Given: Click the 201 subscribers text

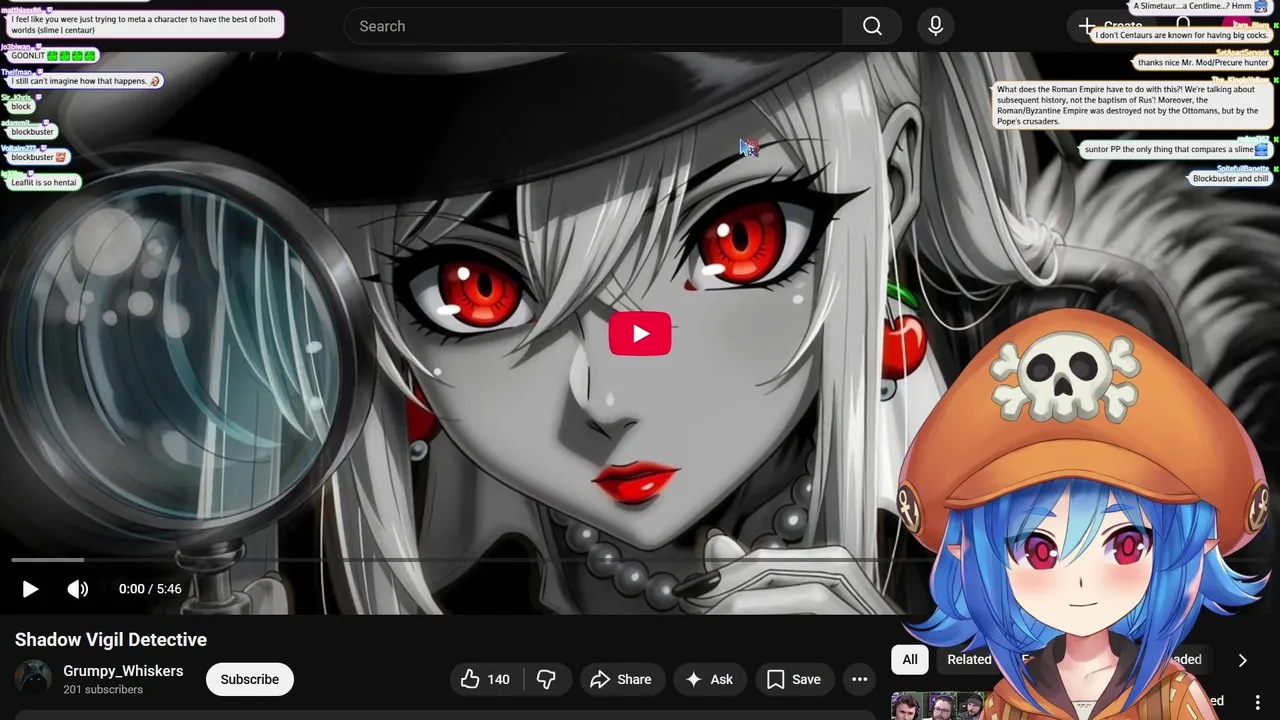Looking at the screenshot, I should tap(103, 690).
